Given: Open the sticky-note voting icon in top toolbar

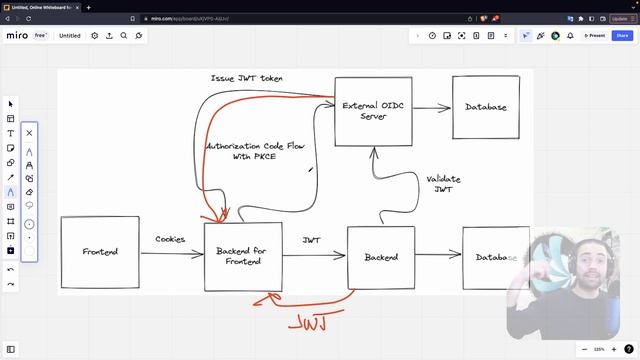Looking at the screenshot, I should 447,36.
